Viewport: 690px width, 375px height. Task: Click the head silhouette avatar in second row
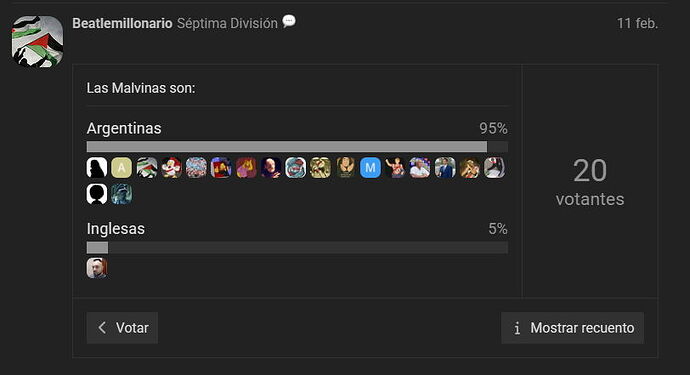click(x=97, y=194)
